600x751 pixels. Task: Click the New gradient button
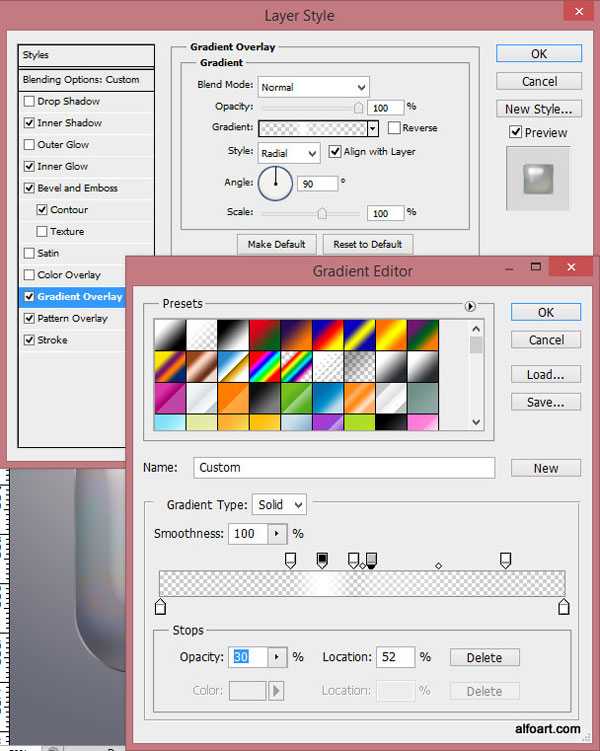pyautogui.click(x=546, y=468)
